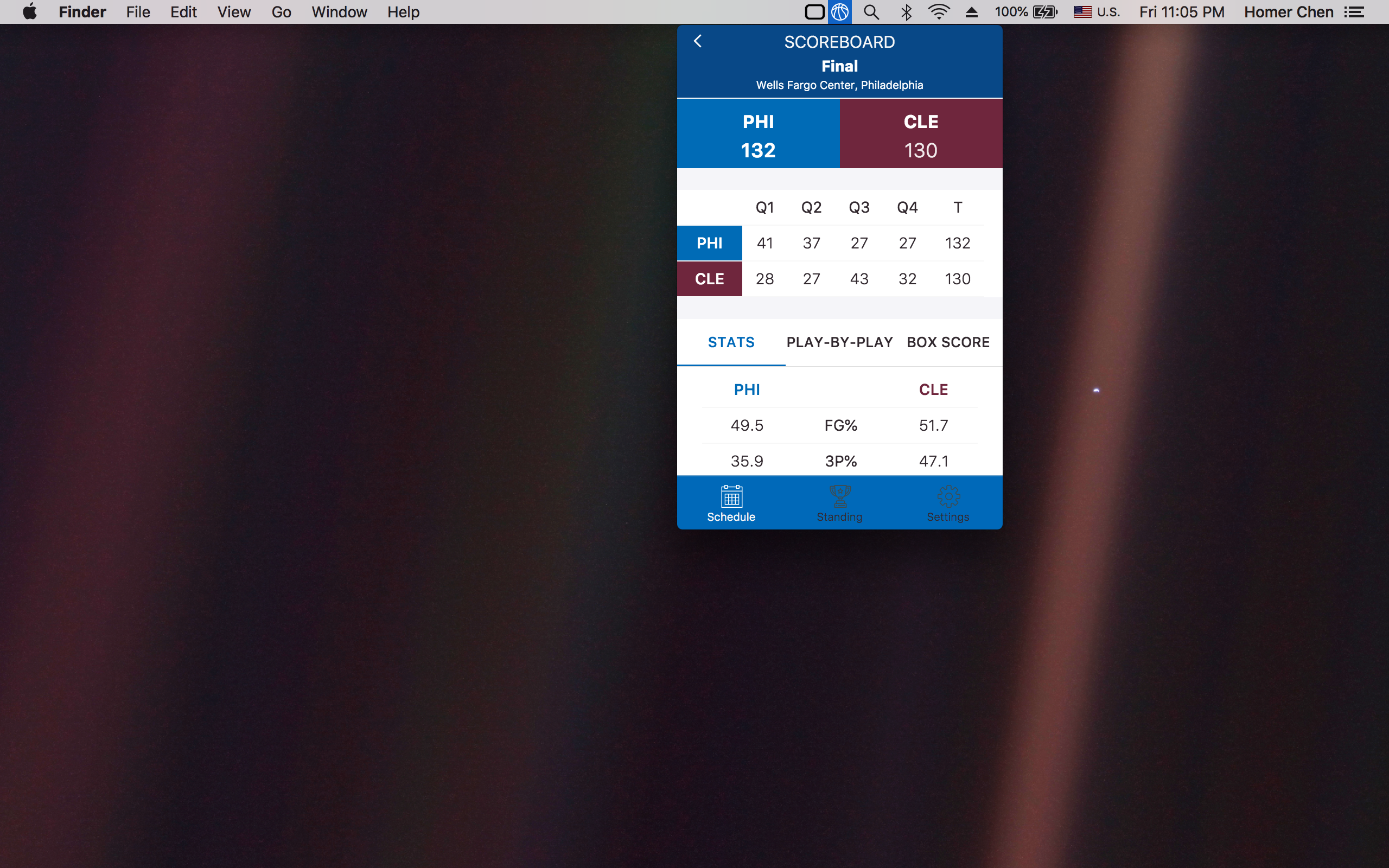Click the eject icon in menu bar

971,12
